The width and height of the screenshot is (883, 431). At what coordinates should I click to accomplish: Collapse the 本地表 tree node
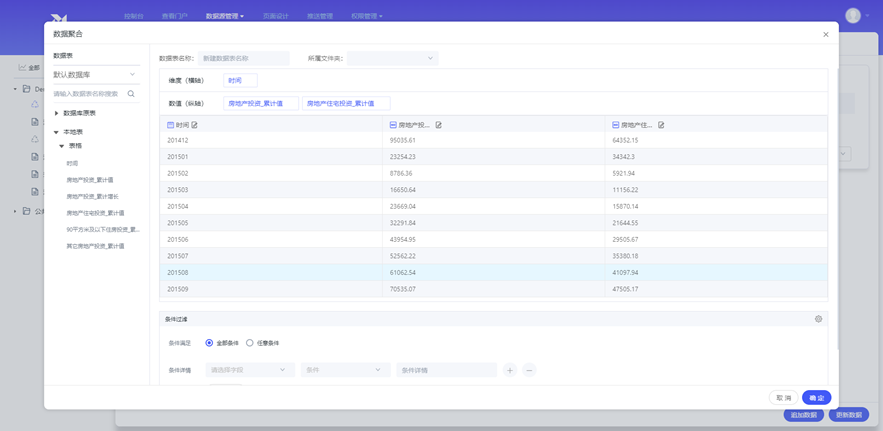tap(57, 132)
